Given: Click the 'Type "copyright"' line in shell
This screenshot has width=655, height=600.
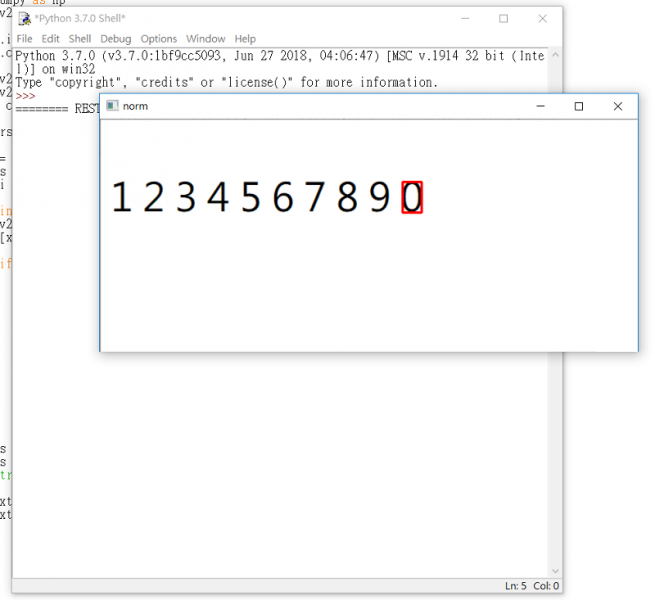Looking at the screenshot, I should [226, 82].
